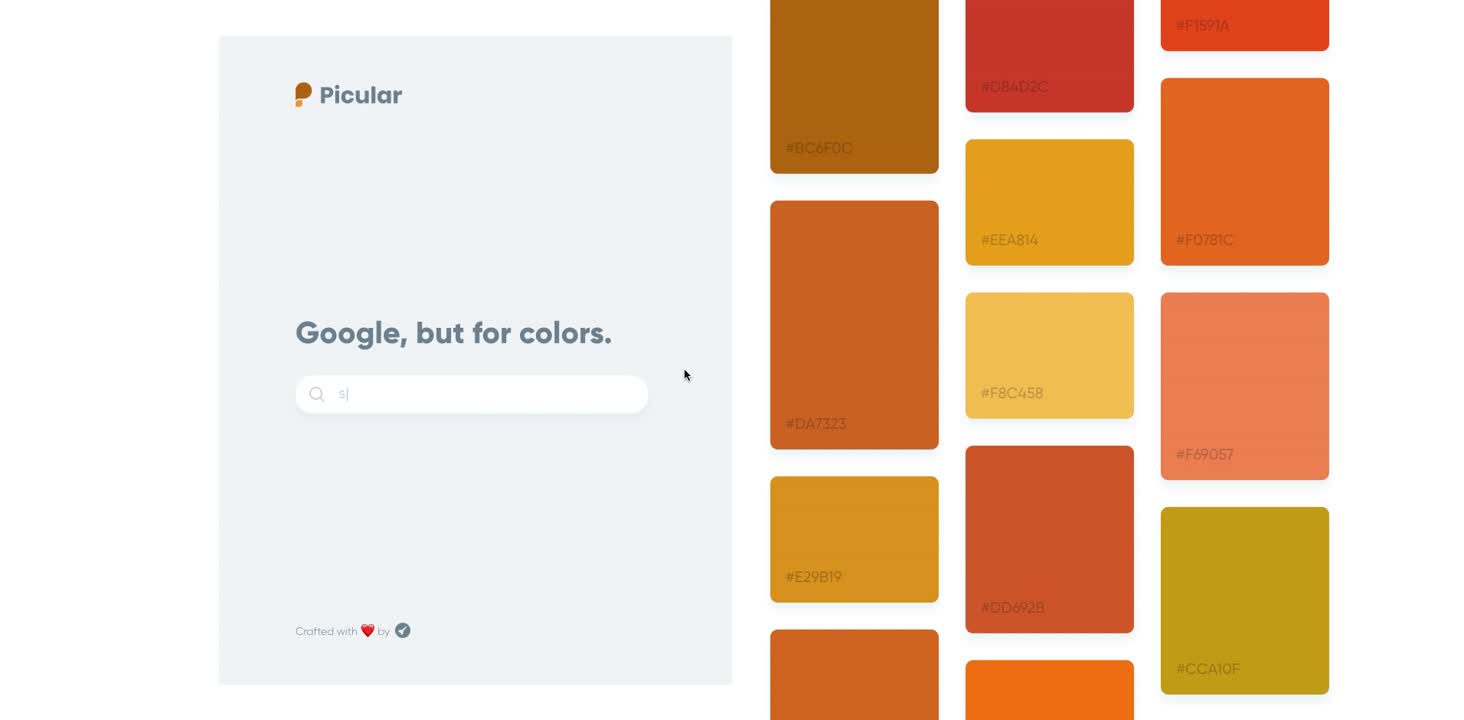Viewport: 1464px width, 720px height.
Task: Choose the #DD692B color swatch
Action: pyautogui.click(x=1049, y=540)
